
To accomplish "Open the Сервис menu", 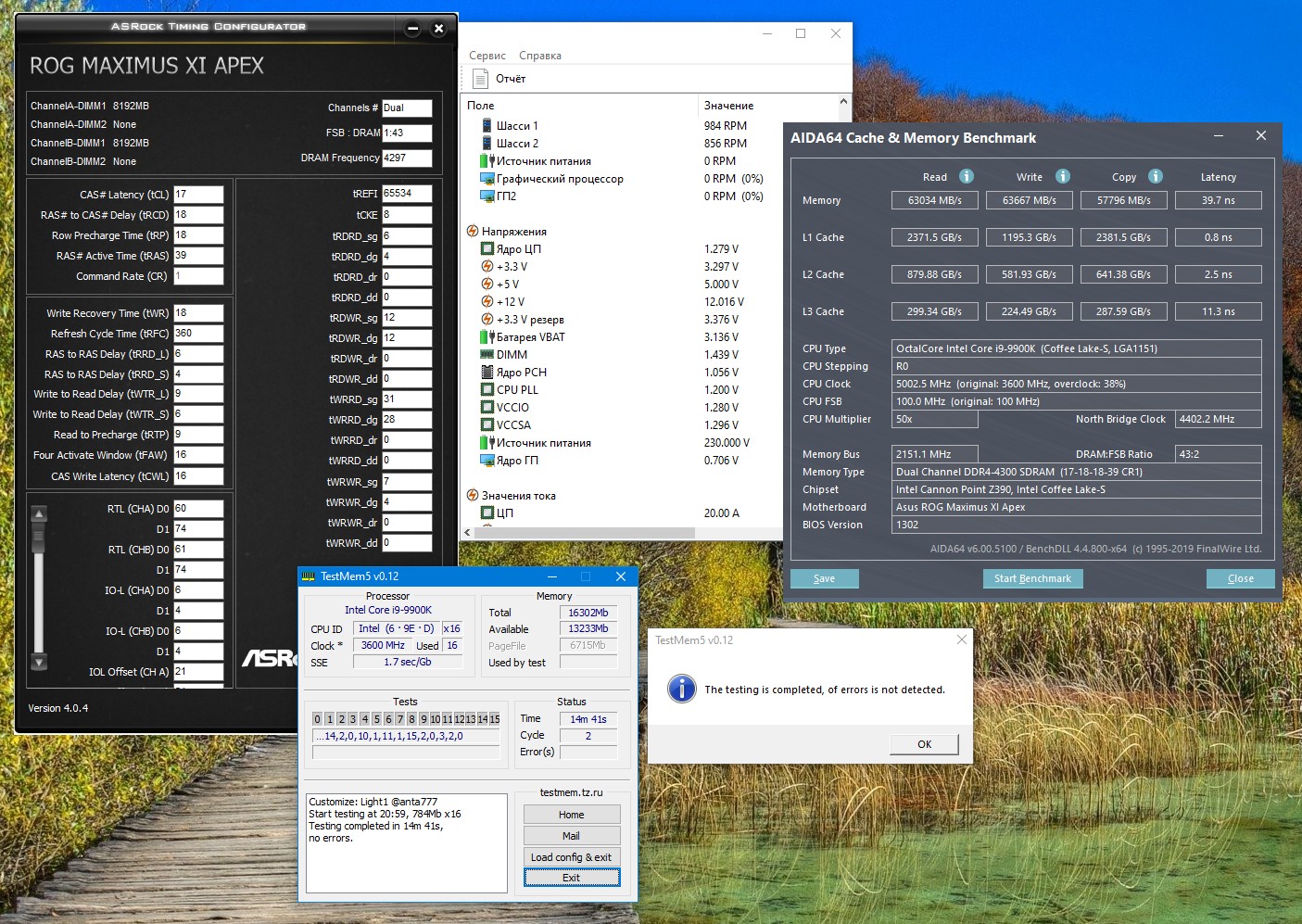I will 487,56.
